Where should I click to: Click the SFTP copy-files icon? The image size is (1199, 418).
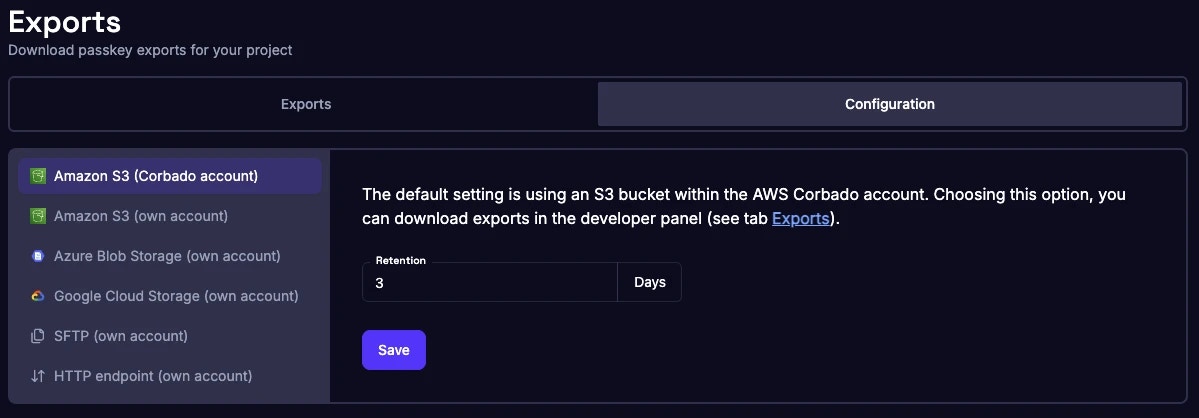(x=38, y=336)
